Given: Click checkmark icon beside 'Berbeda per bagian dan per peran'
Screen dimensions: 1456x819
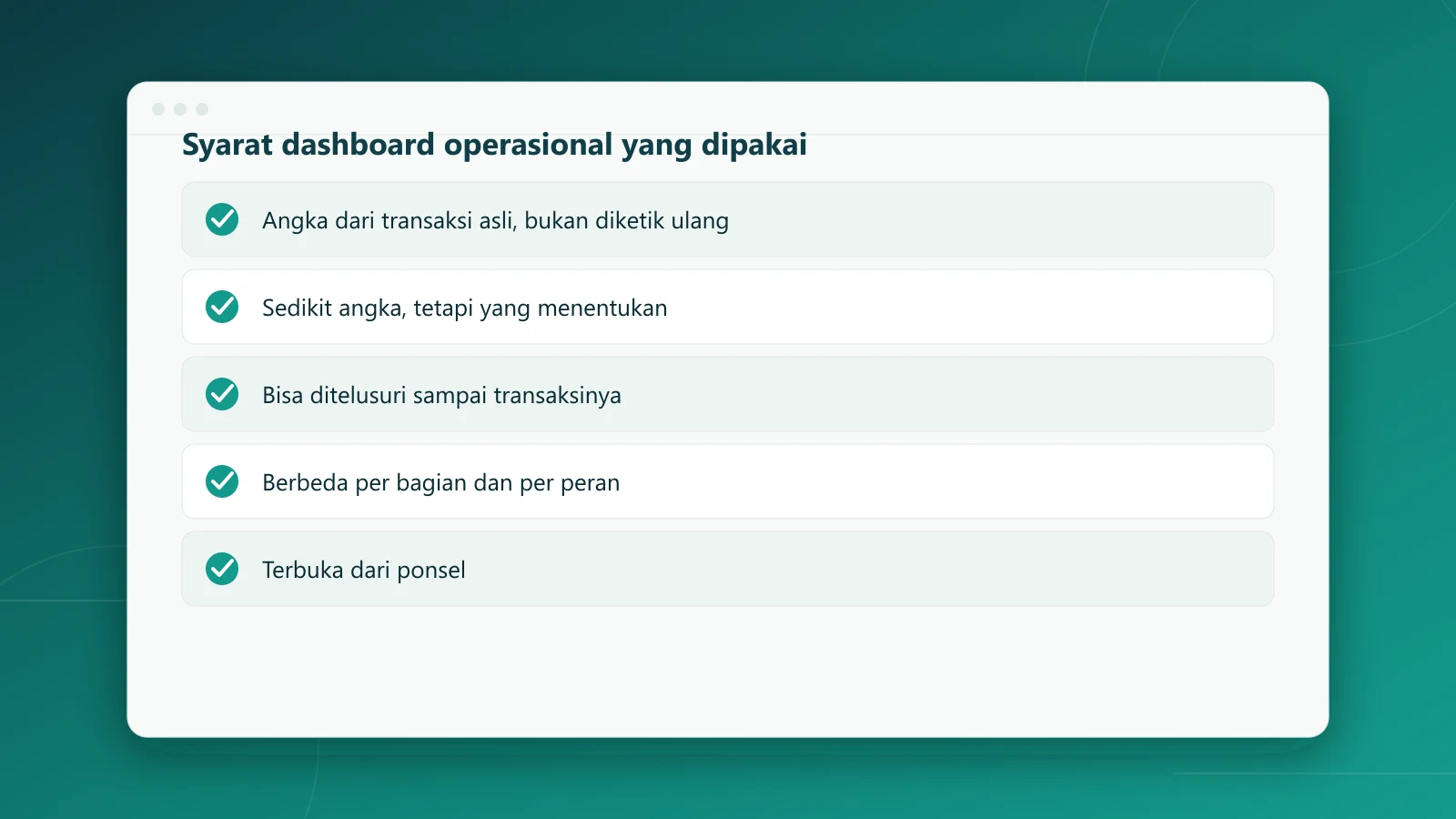Looking at the screenshot, I should (222, 481).
